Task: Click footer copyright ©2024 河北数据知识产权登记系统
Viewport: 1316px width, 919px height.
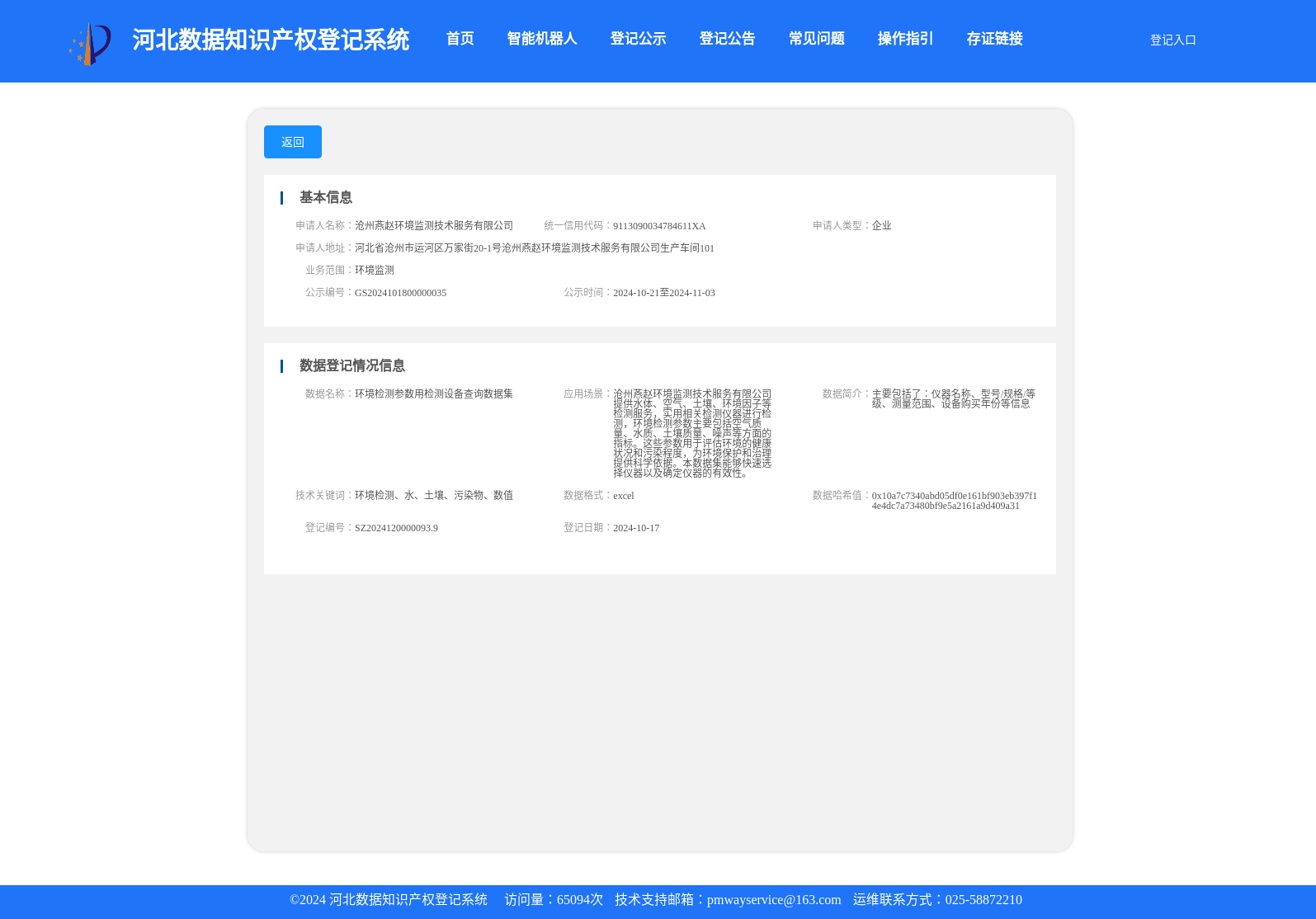Action: click(389, 900)
